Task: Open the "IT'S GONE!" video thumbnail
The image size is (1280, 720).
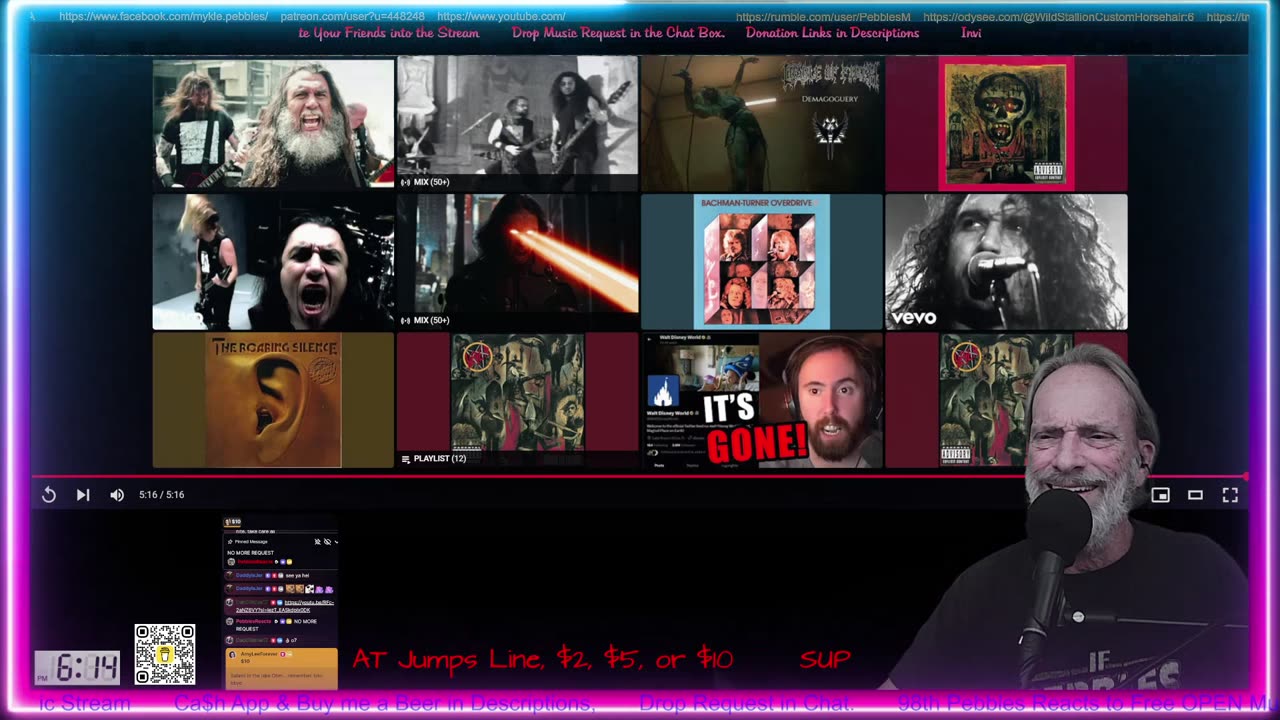Action: [x=762, y=400]
